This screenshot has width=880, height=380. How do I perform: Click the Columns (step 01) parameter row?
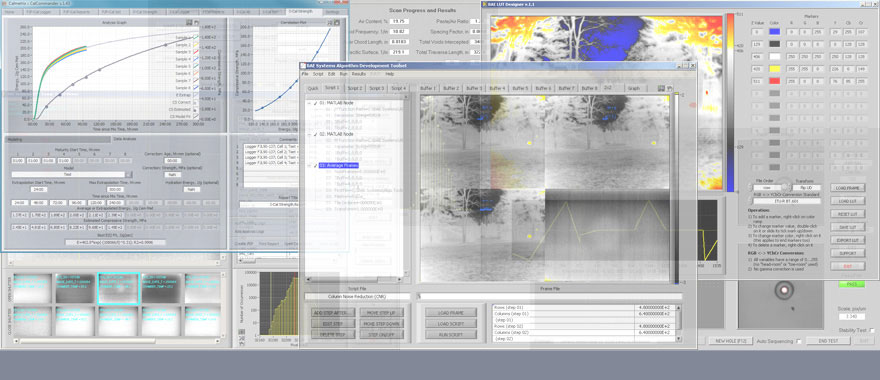click(583, 314)
